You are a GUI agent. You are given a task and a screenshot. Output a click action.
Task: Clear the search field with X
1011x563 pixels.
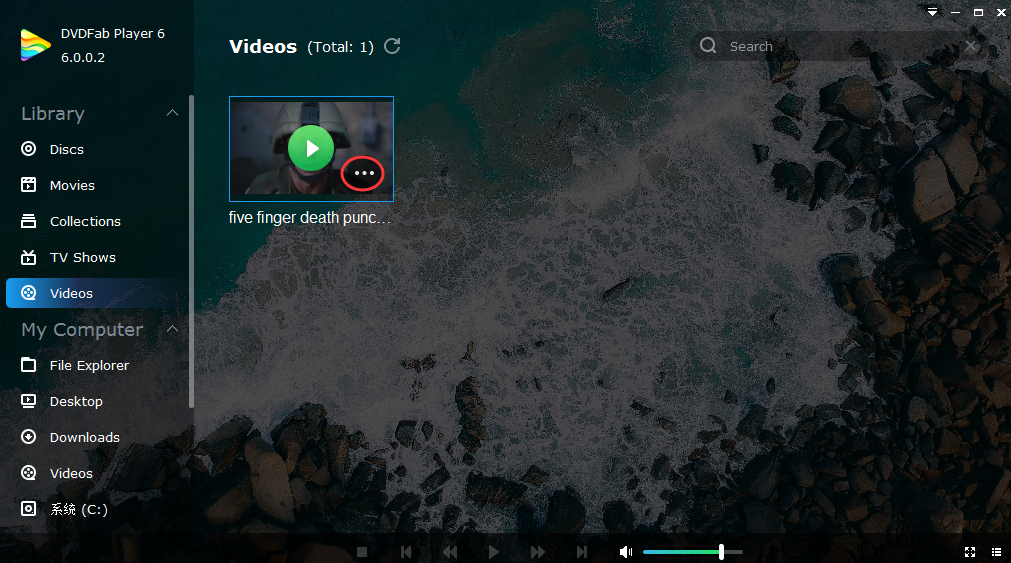(x=970, y=46)
